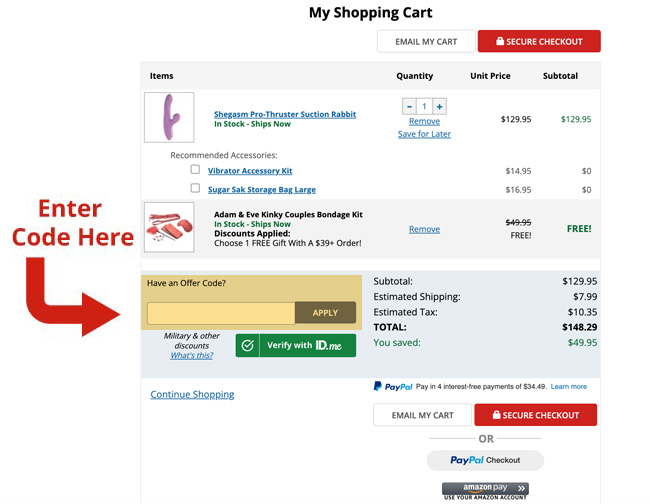Click the bottom Secure Checkout button
Screen dimensions: 650x504
535,415
